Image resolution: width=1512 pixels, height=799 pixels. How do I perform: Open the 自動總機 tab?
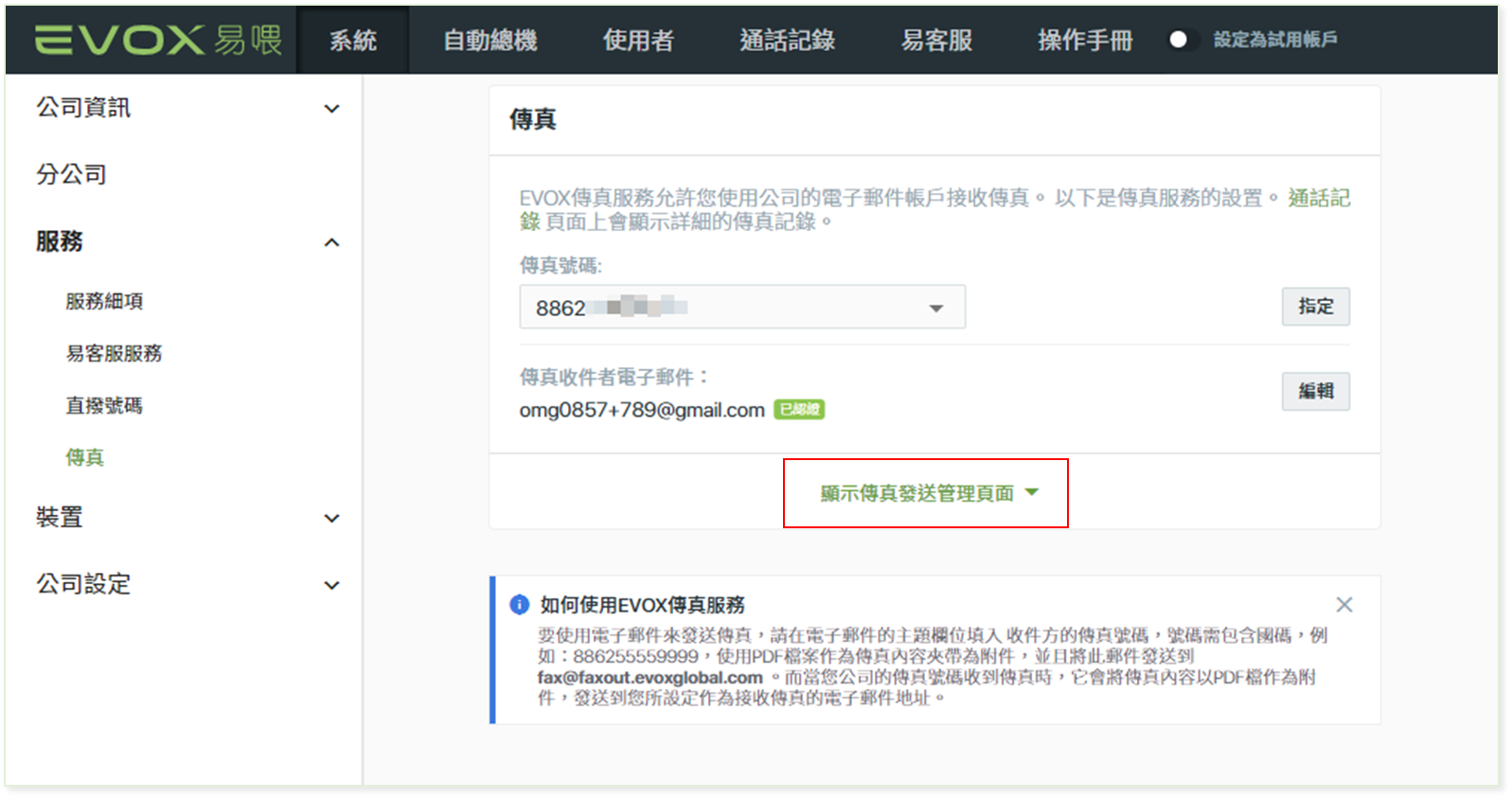point(489,40)
